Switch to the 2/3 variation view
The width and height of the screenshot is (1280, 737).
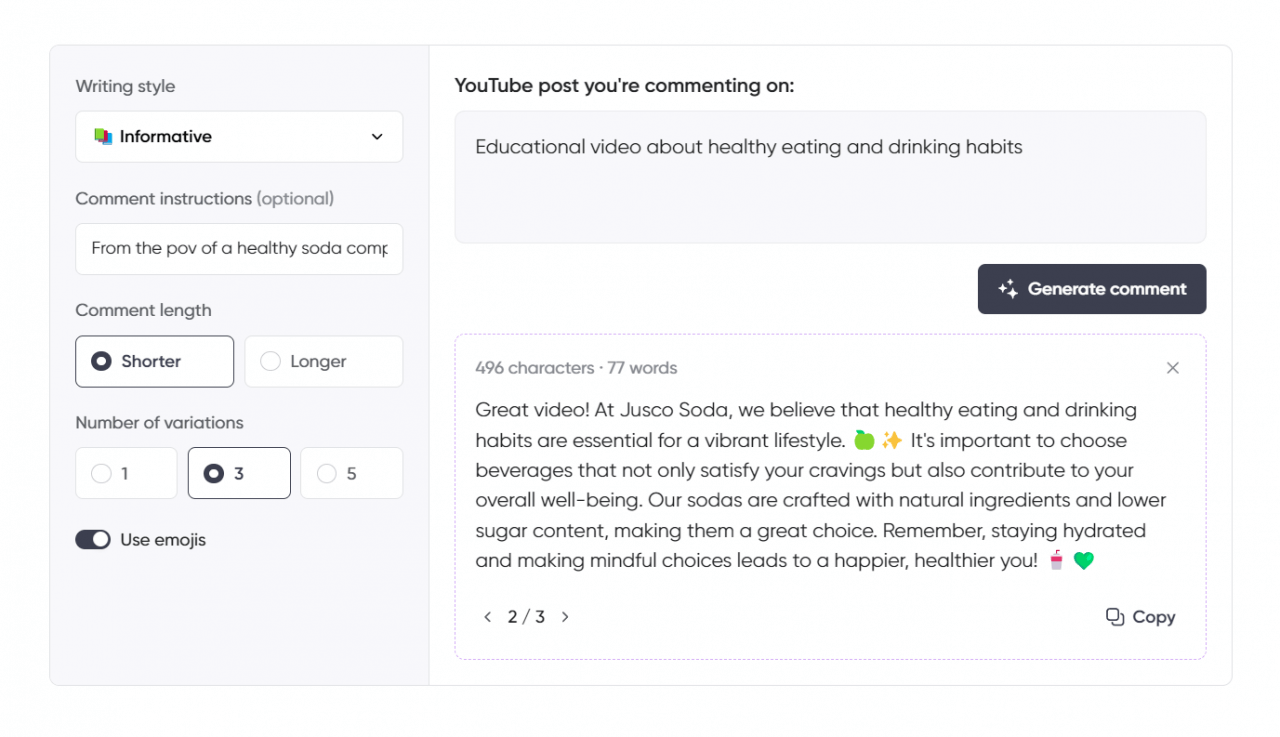click(525, 617)
